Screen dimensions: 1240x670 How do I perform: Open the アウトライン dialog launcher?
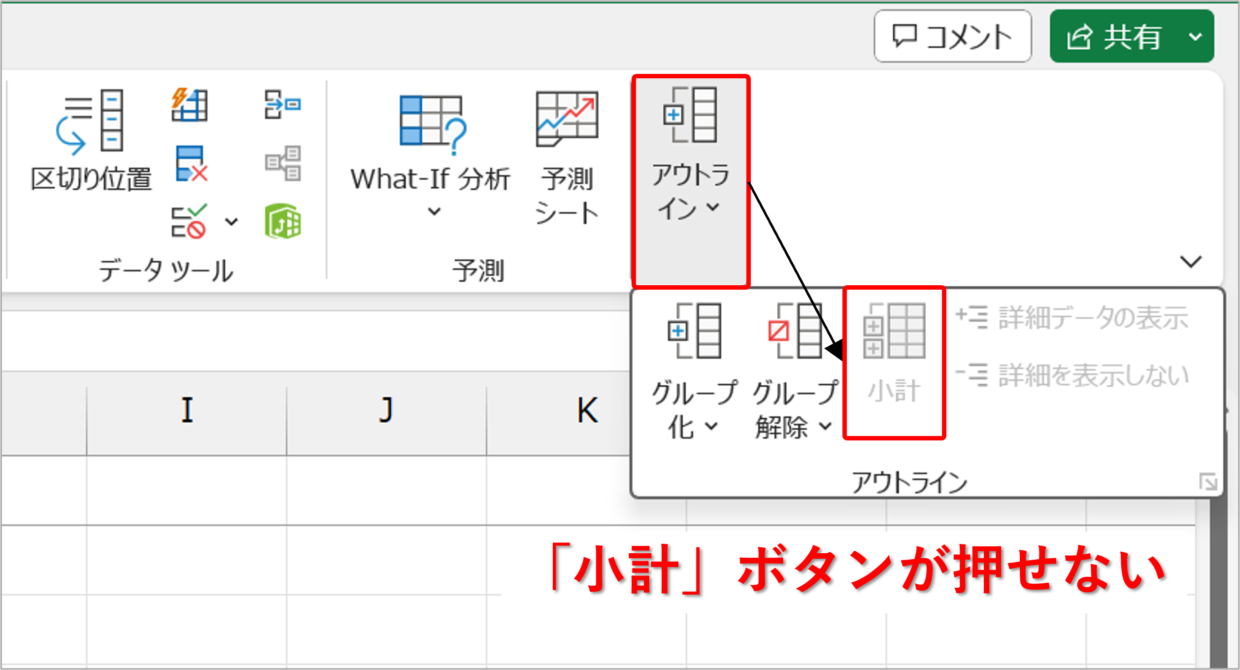[1209, 483]
